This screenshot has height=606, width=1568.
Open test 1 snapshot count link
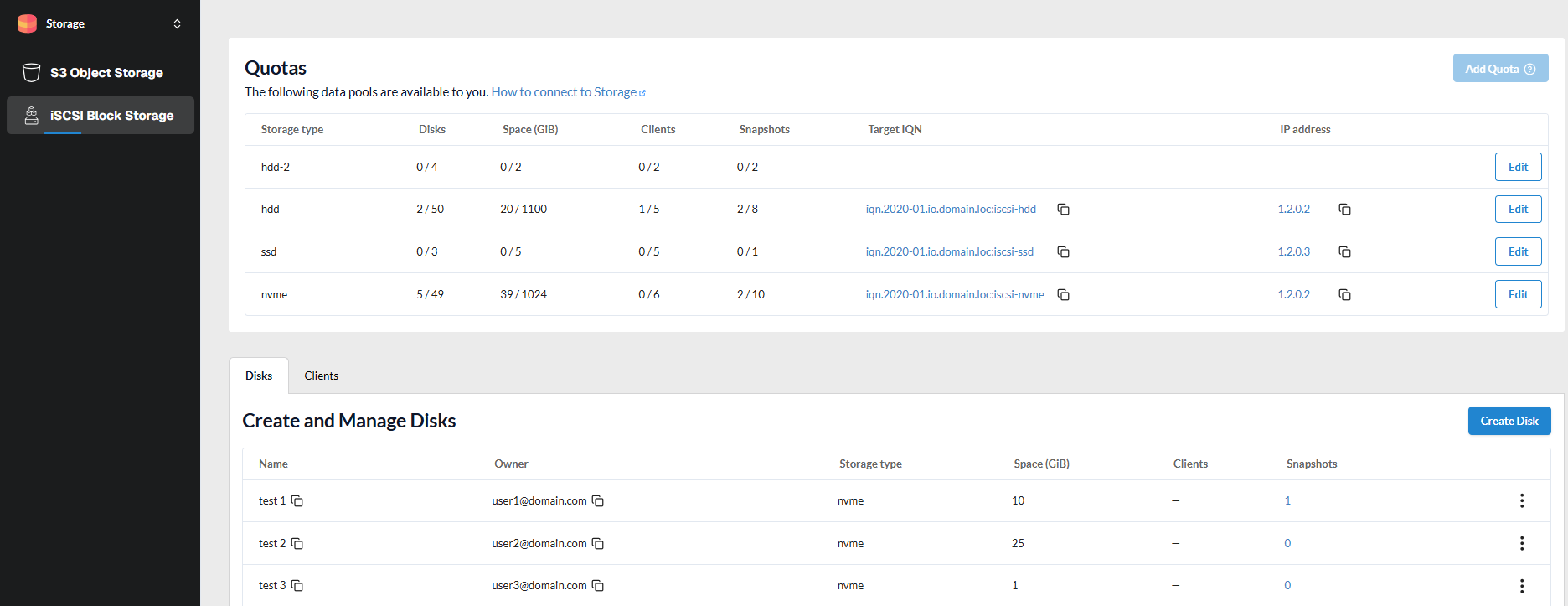click(x=1287, y=501)
